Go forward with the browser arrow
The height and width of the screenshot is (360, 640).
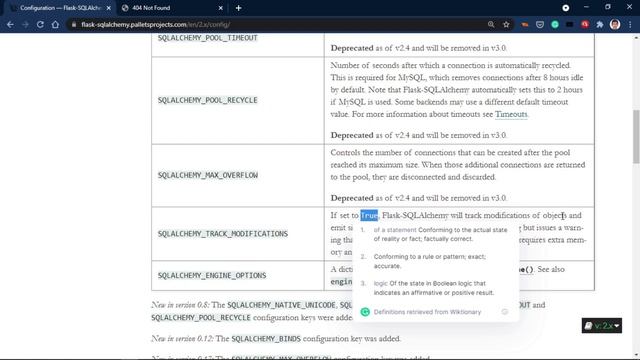point(25,24)
